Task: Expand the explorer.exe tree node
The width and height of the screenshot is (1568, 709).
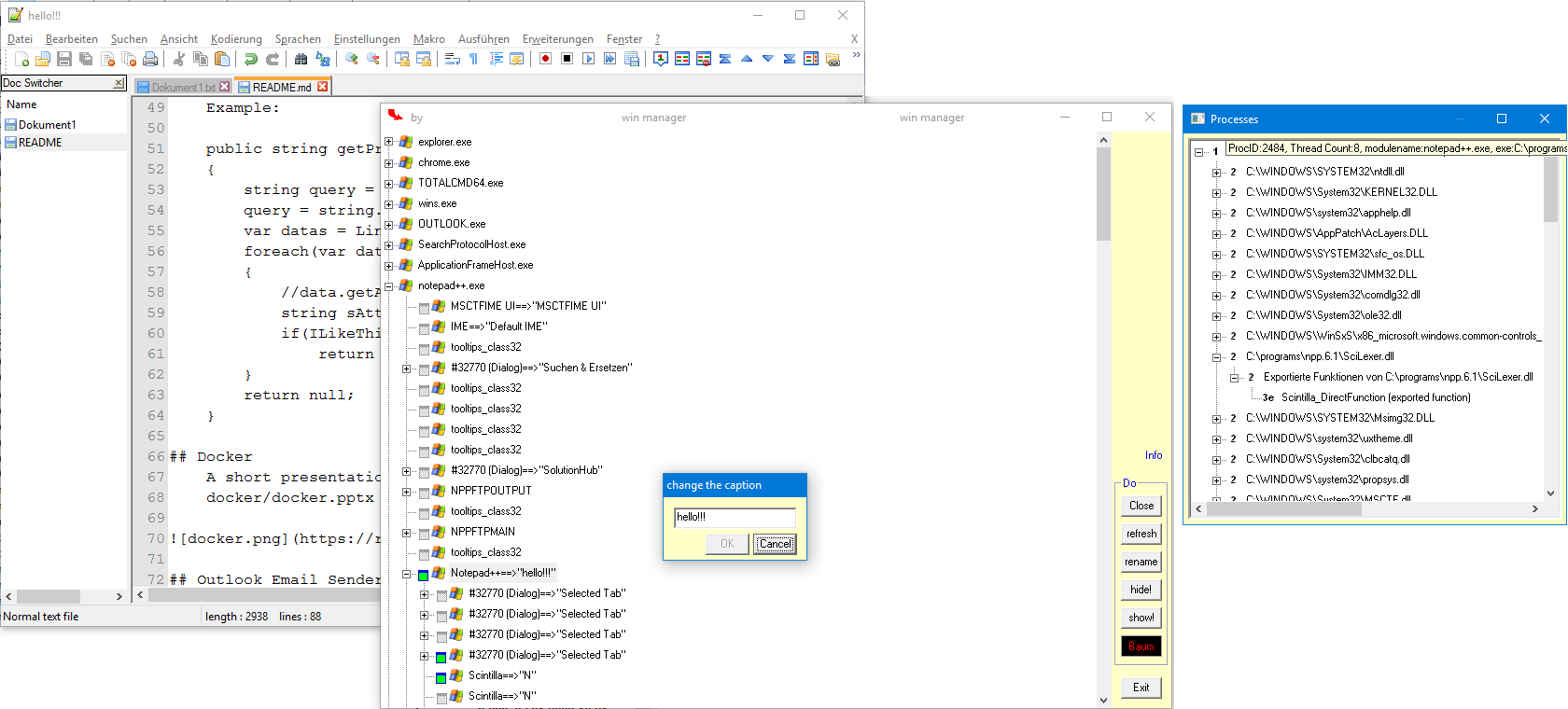Action: click(389, 142)
